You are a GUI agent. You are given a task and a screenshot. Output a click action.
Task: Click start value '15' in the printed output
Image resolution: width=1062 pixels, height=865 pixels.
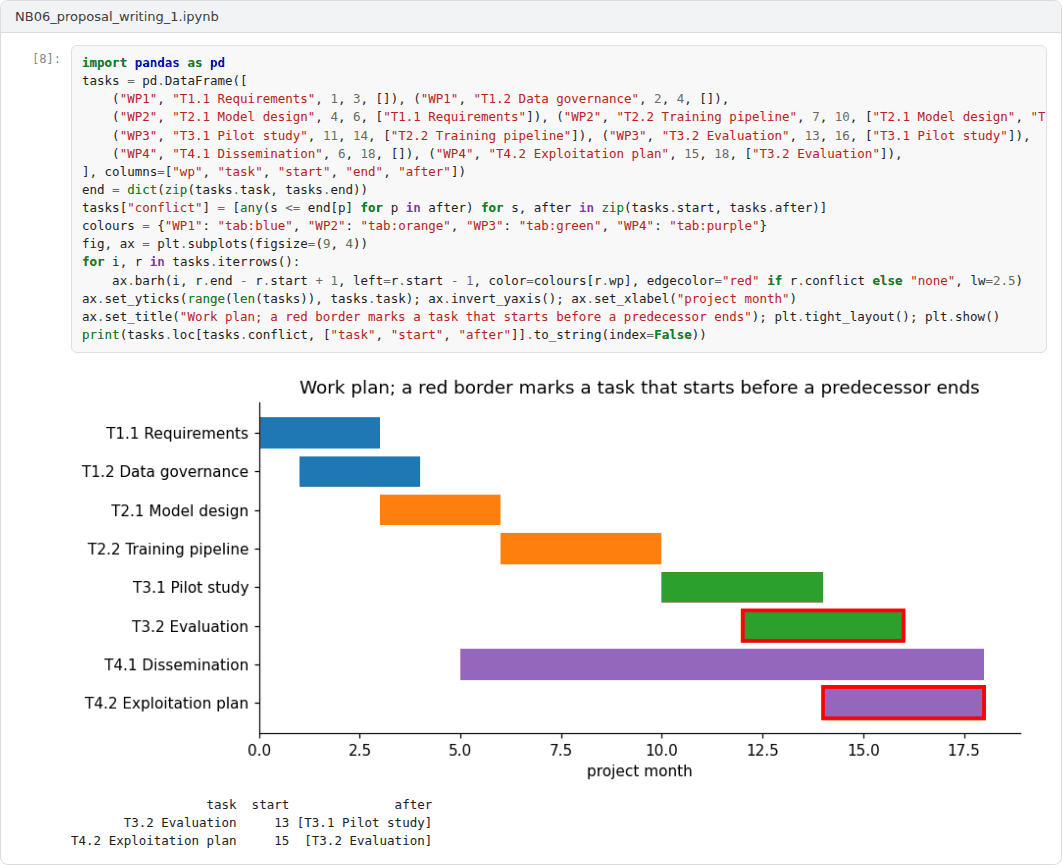pos(282,841)
